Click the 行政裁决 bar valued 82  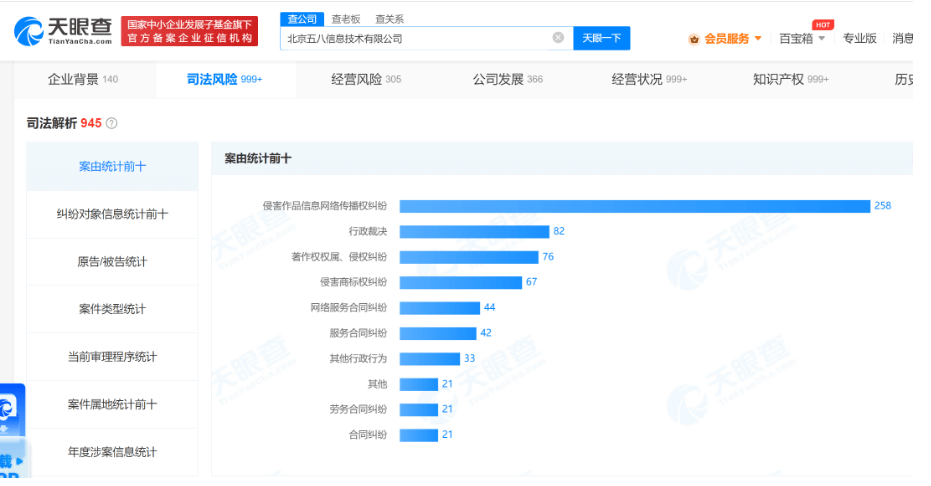click(x=474, y=231)
